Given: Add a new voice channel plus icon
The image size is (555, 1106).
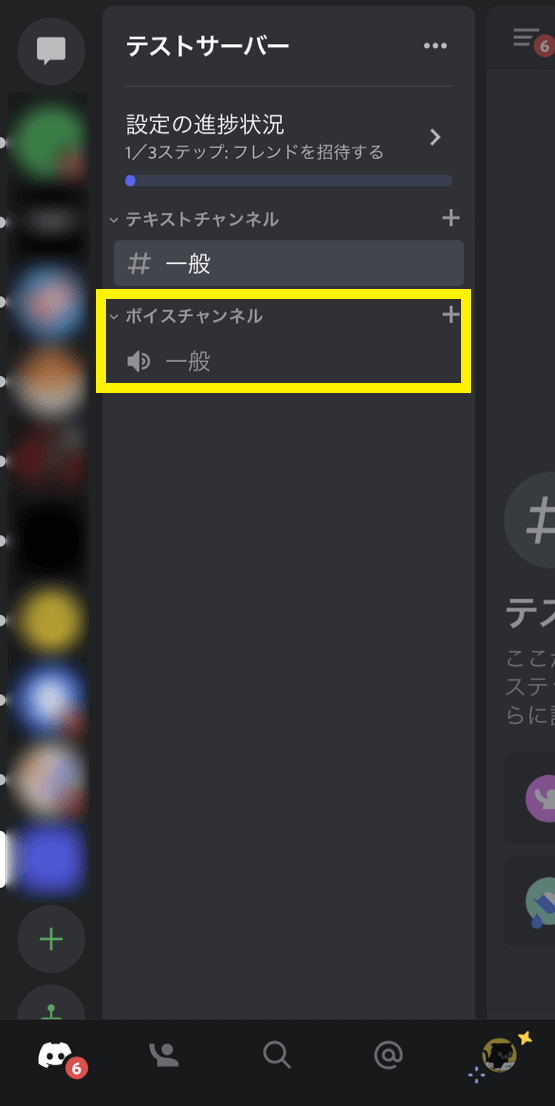Looking at the screenshot, I should [451, 315].
